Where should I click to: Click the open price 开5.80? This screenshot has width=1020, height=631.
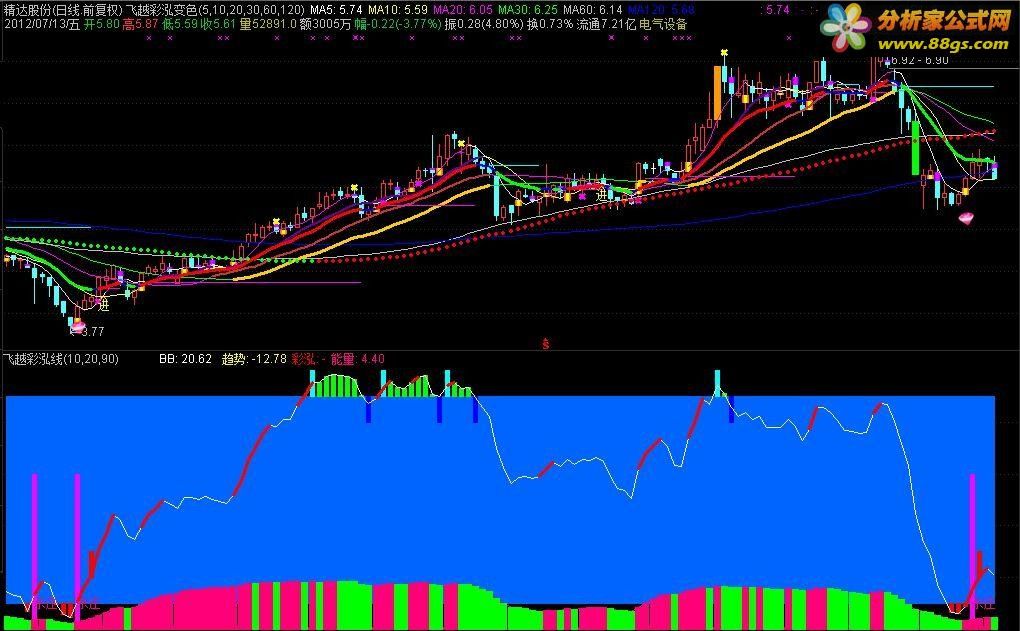(103, 25)
